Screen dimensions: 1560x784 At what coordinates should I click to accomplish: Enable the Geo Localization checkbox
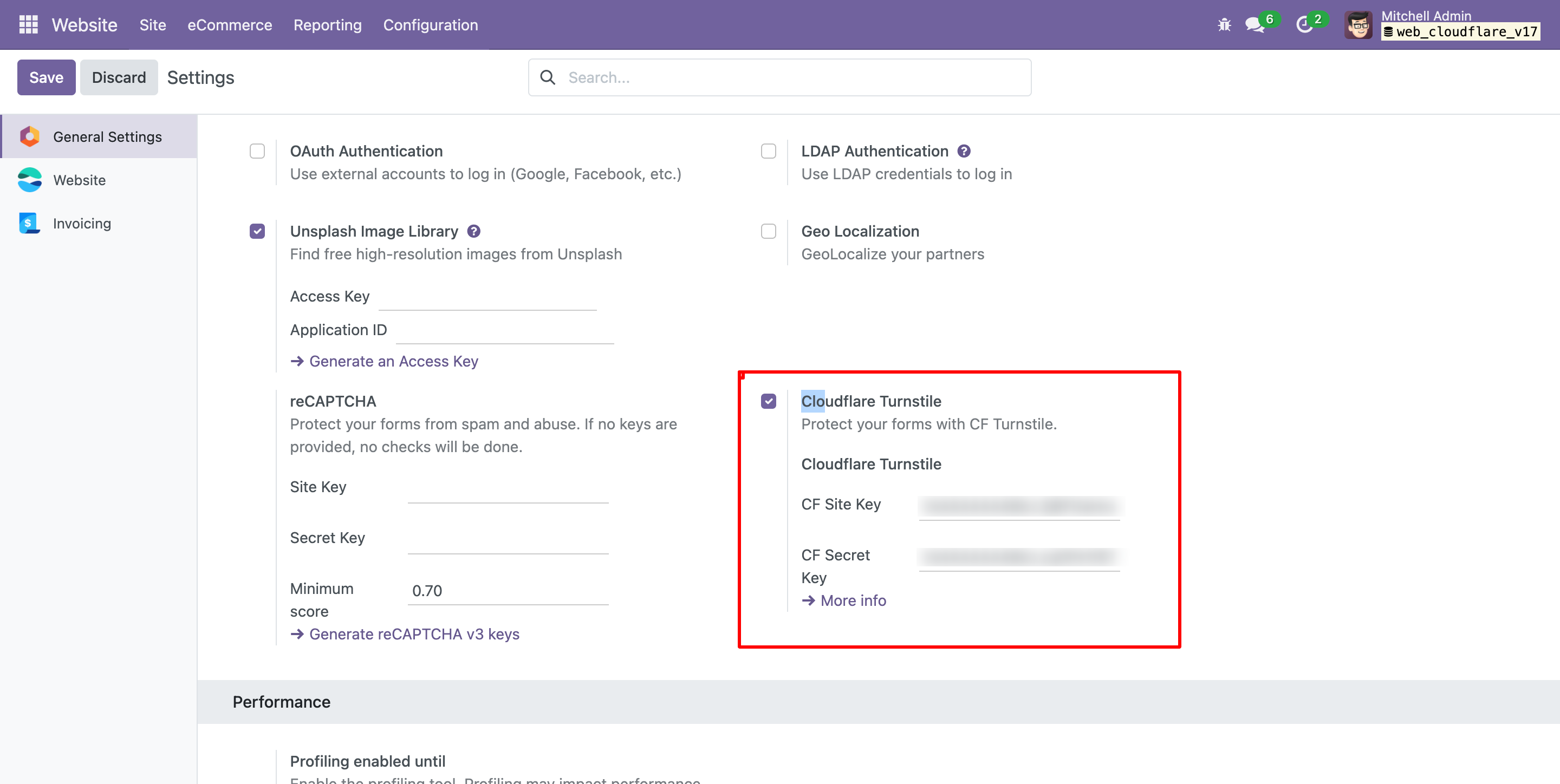tap(769, 231)
